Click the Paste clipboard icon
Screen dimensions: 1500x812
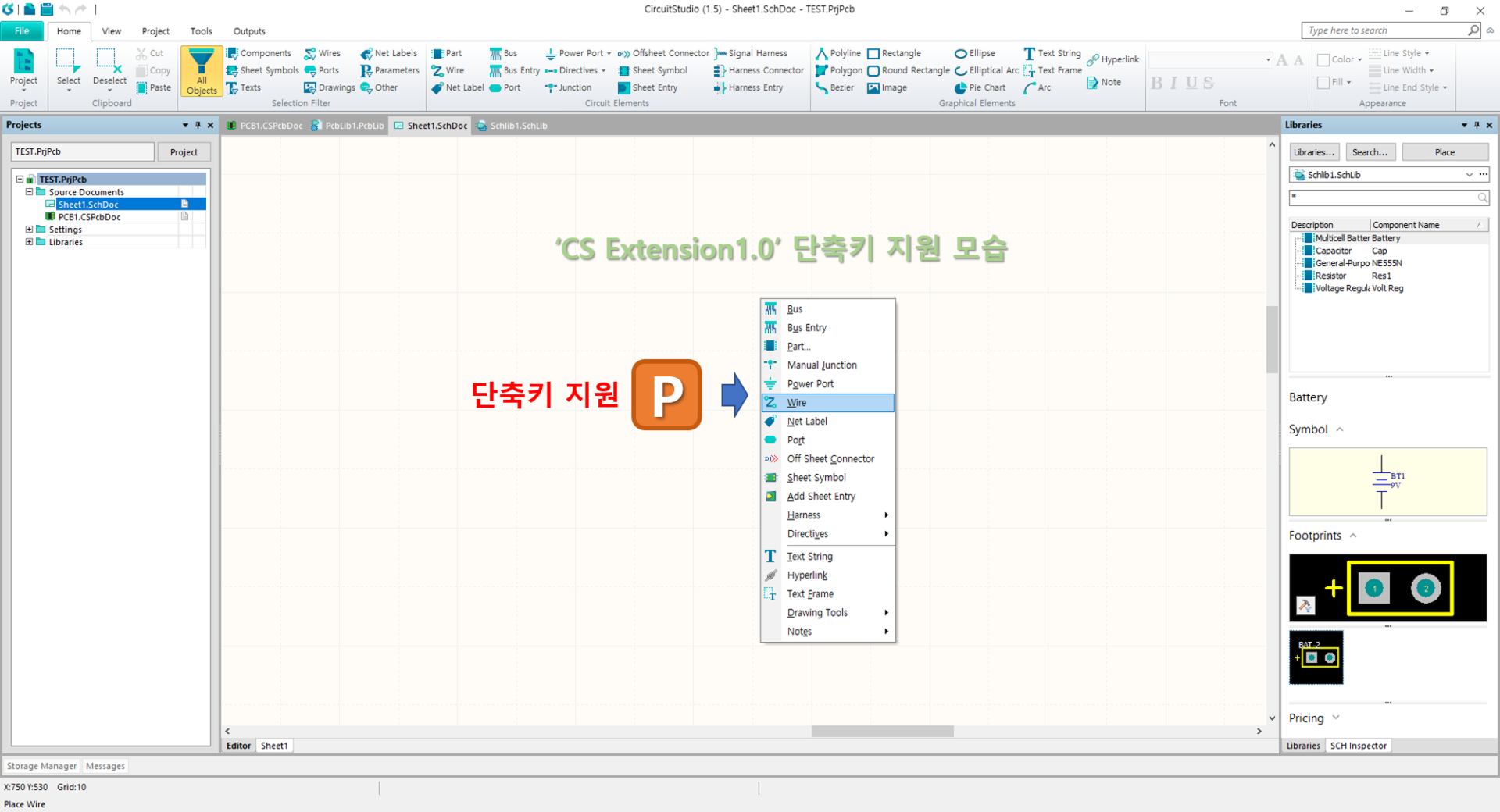click(153, 87)
